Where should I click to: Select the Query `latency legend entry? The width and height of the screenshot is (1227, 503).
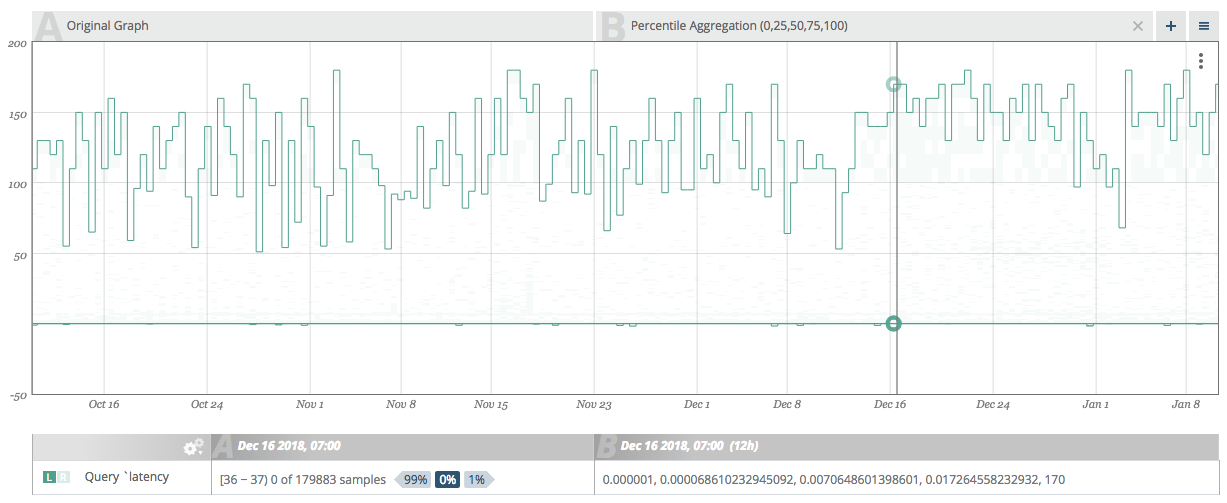tap(127, 479)
